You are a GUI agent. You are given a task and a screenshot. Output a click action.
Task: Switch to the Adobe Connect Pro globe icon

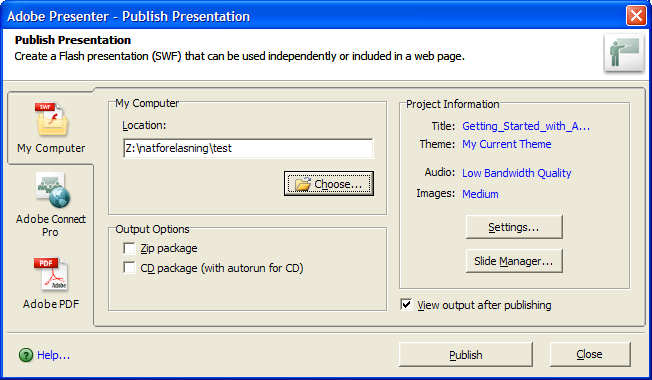click(x=53, y=190)
